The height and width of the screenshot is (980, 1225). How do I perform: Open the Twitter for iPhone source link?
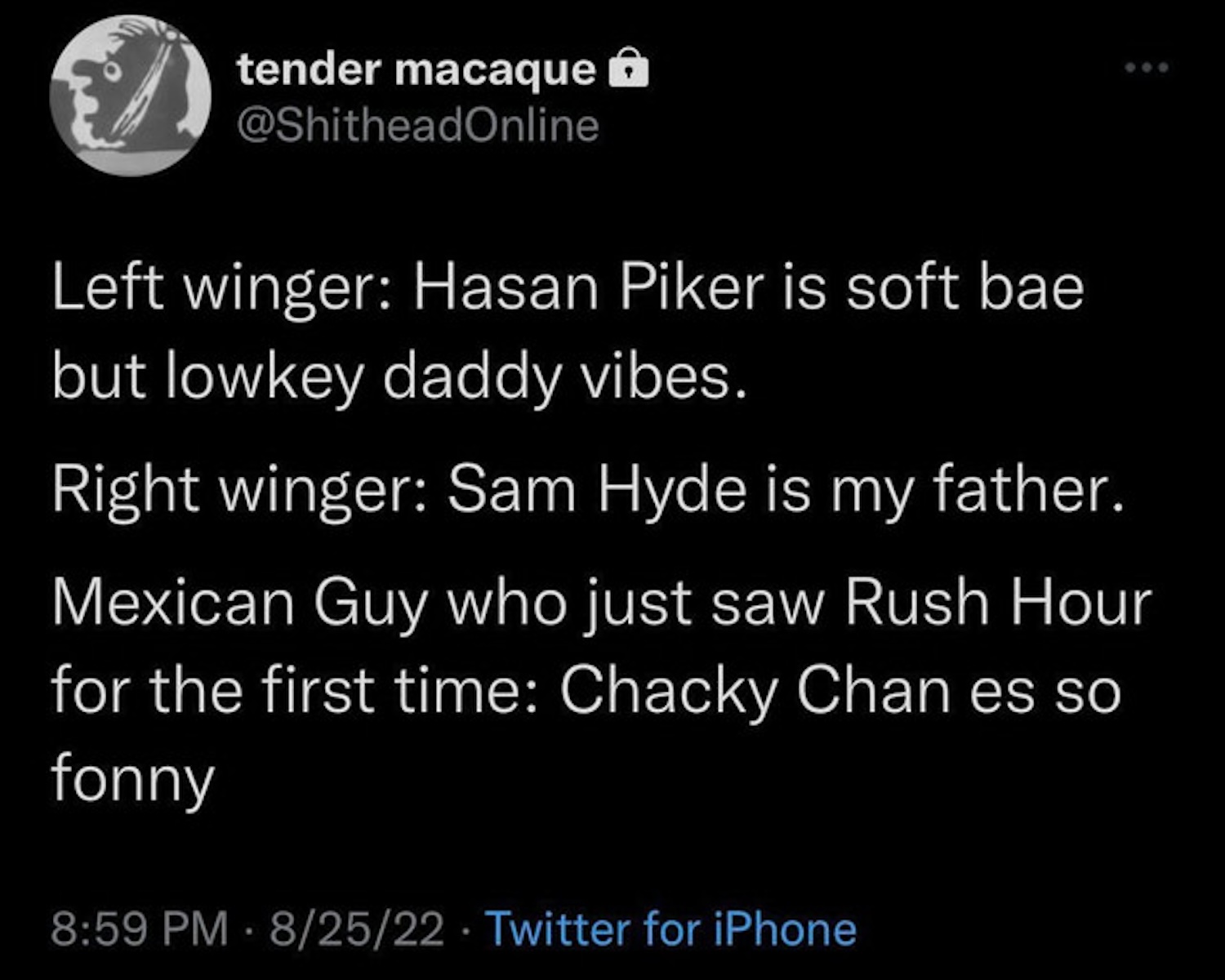(671, 929)
